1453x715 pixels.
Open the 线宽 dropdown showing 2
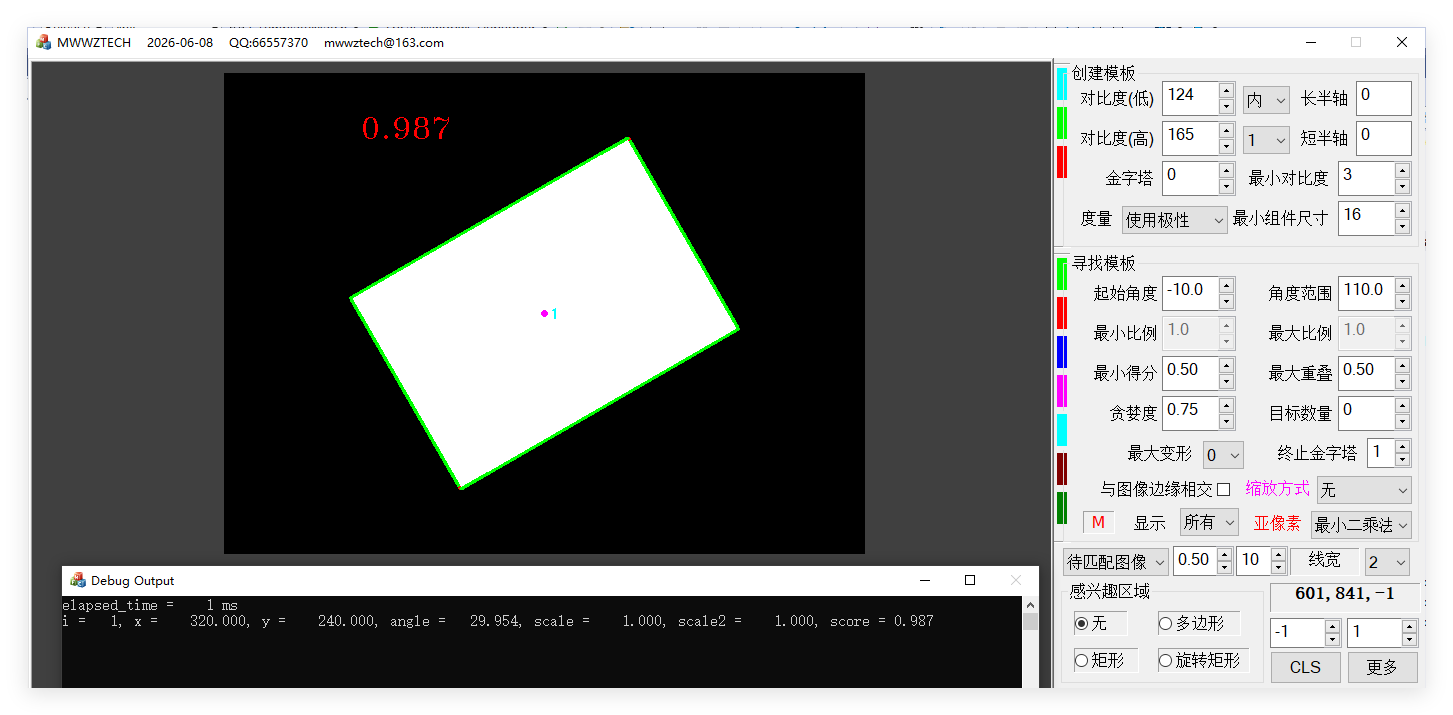(1387, 561)
